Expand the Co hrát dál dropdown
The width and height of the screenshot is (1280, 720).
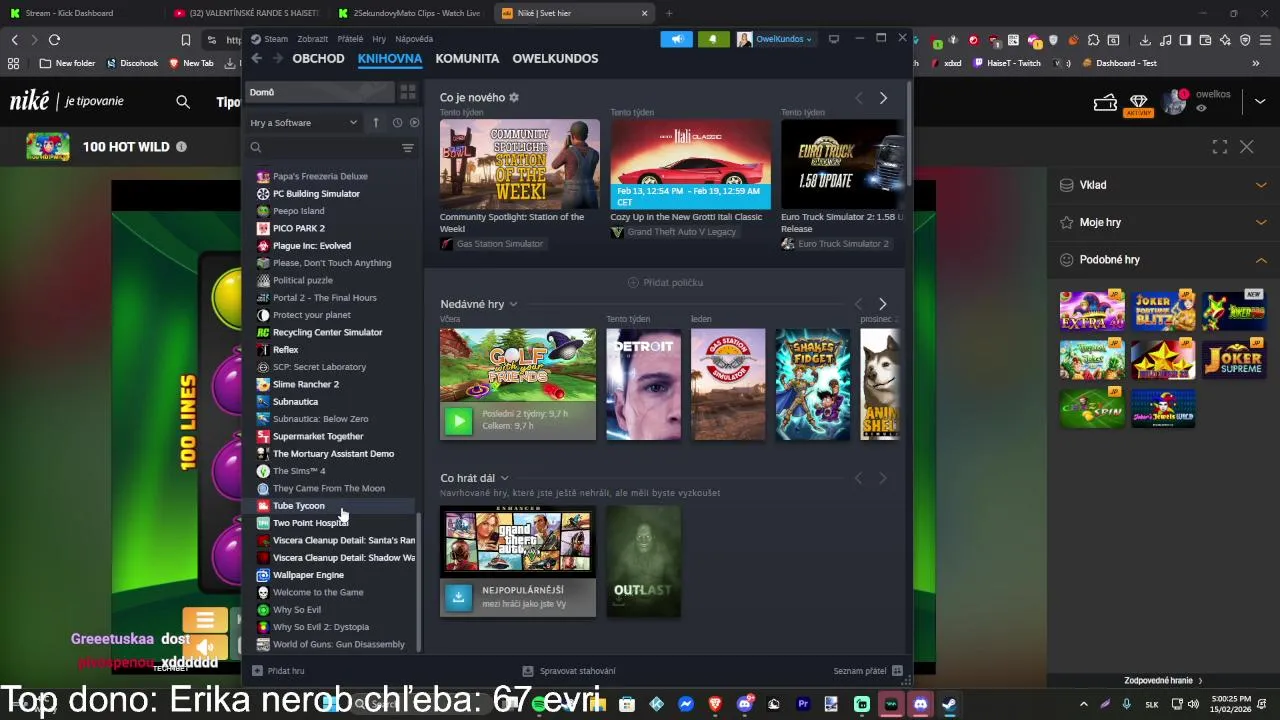(x=504, y=478)
